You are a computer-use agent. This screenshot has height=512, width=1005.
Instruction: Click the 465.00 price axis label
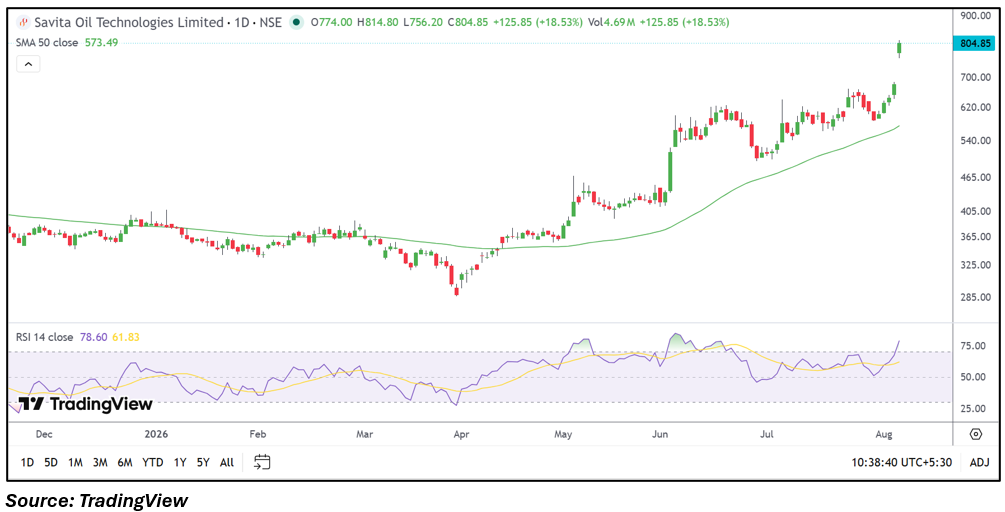tap(976, 177)
